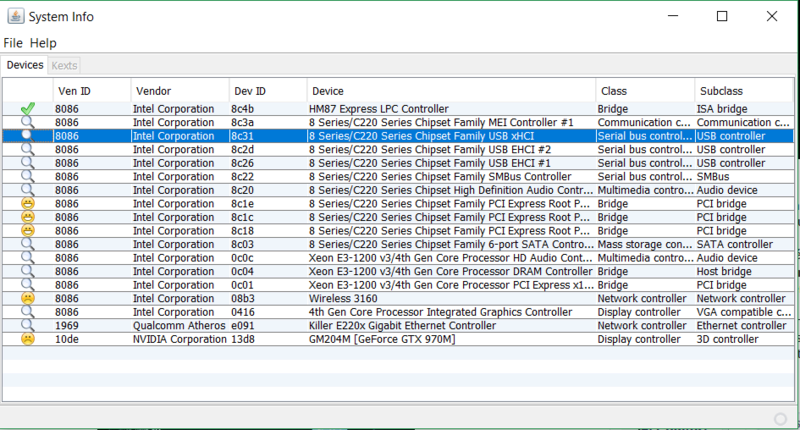Sort by the Device column header
The height and width of the screenshot is (430, 800).
(451, 91)
